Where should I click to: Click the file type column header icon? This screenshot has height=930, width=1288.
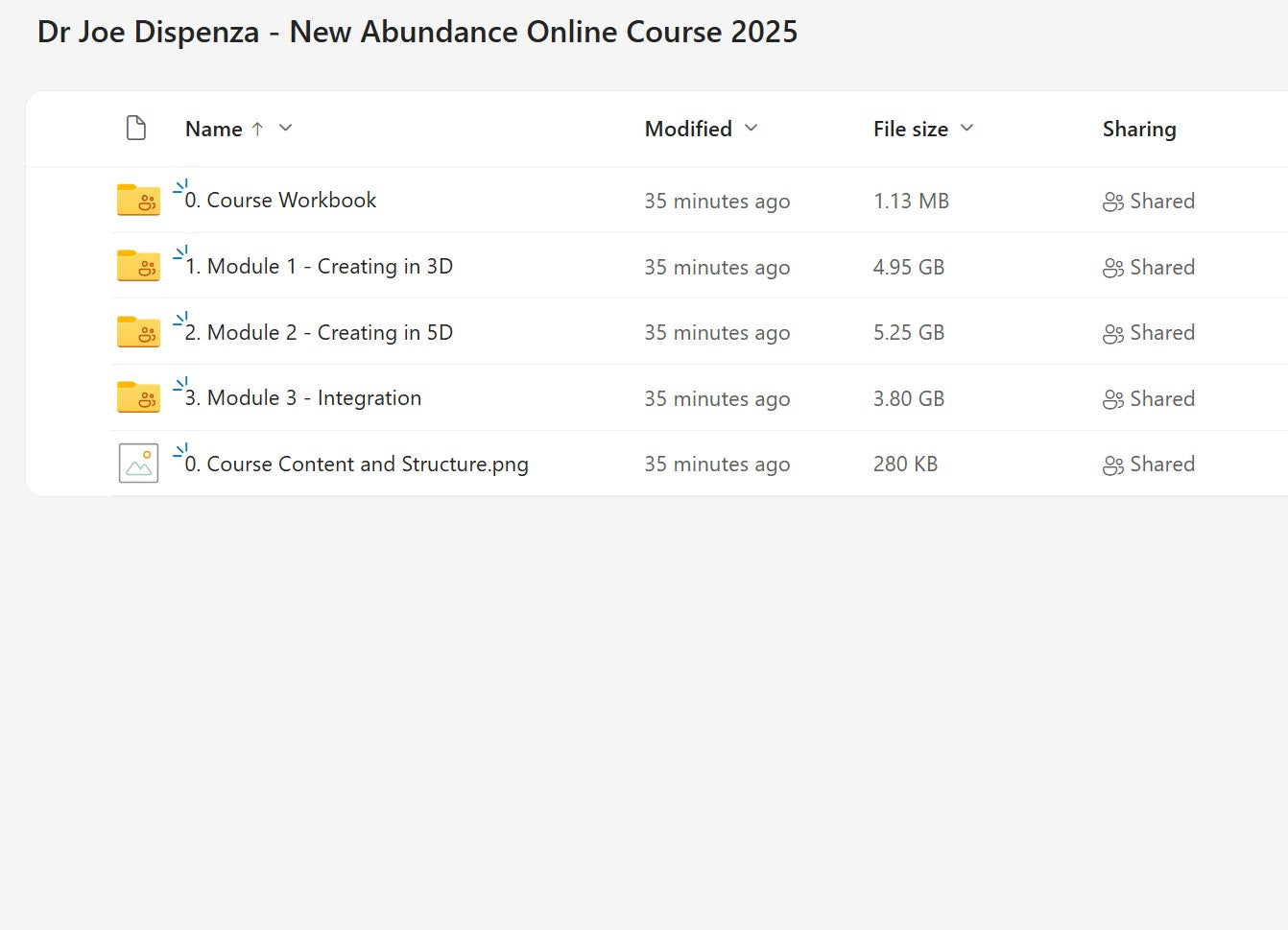pyautogui.click(x=136, y=128)
